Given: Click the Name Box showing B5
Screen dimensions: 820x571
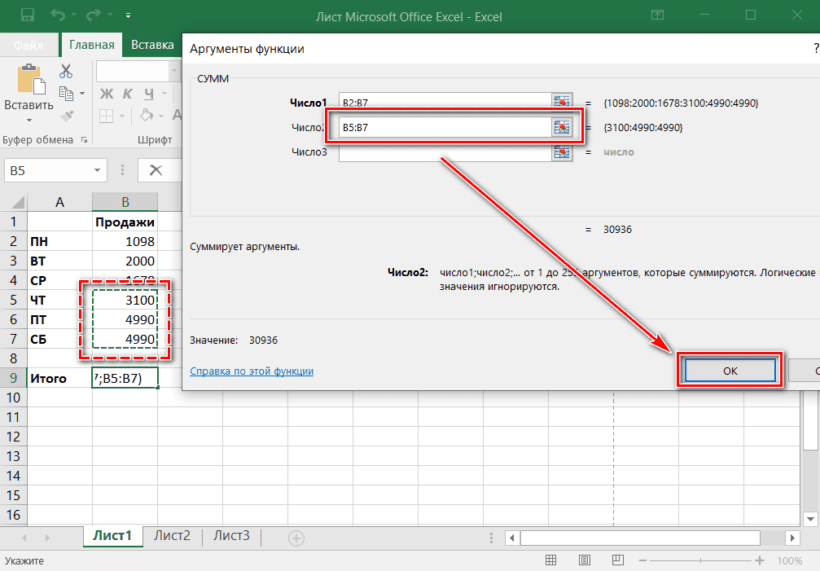Looking at the screenshot, I should tap(48, 170).
